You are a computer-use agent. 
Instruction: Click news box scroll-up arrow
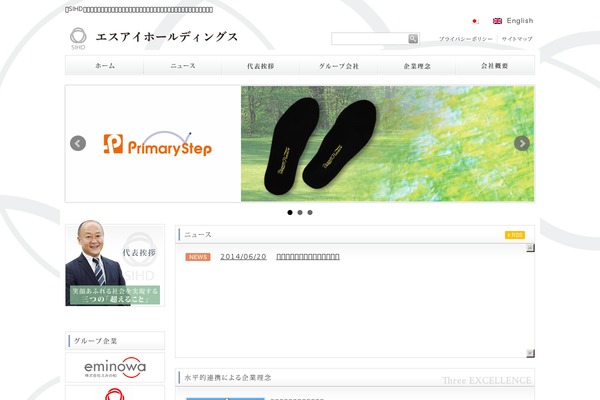530,248
